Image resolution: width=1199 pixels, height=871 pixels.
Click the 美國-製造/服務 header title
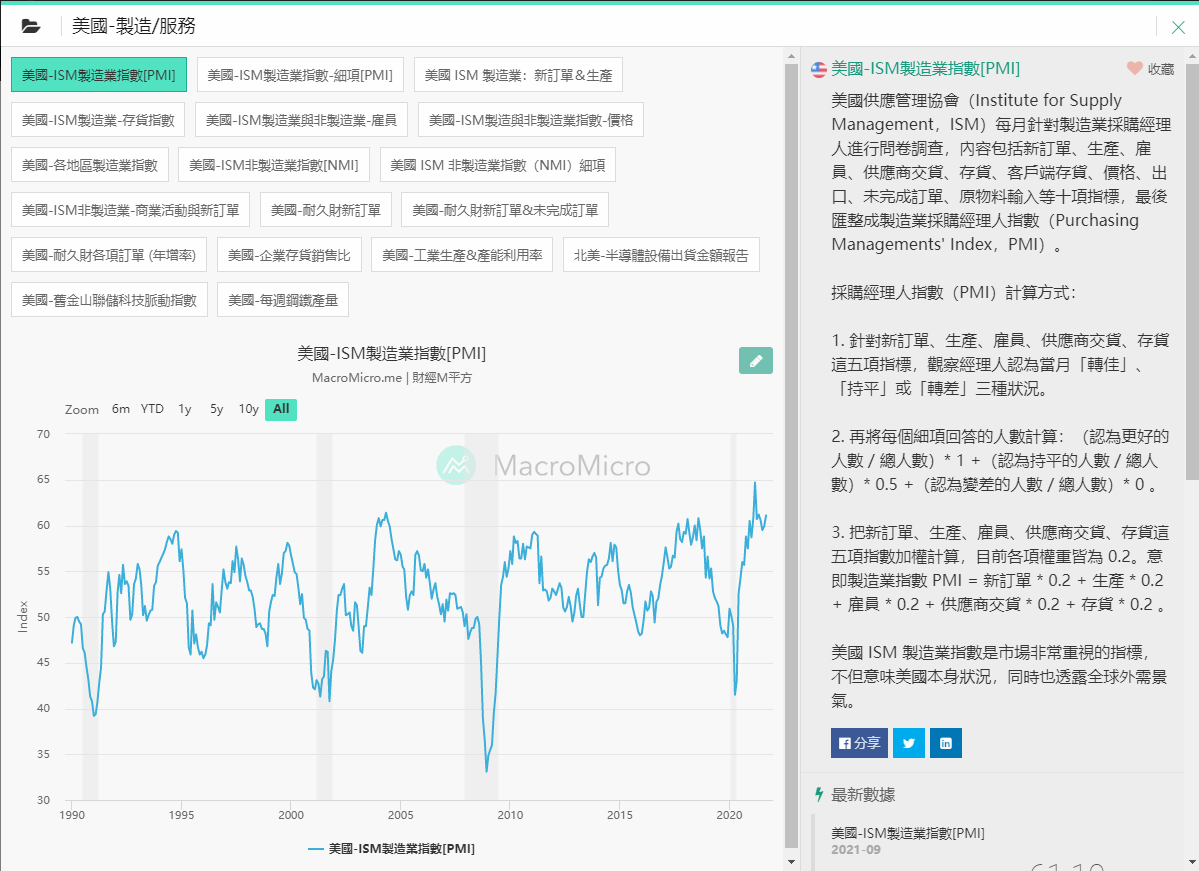tap(134, 27)
